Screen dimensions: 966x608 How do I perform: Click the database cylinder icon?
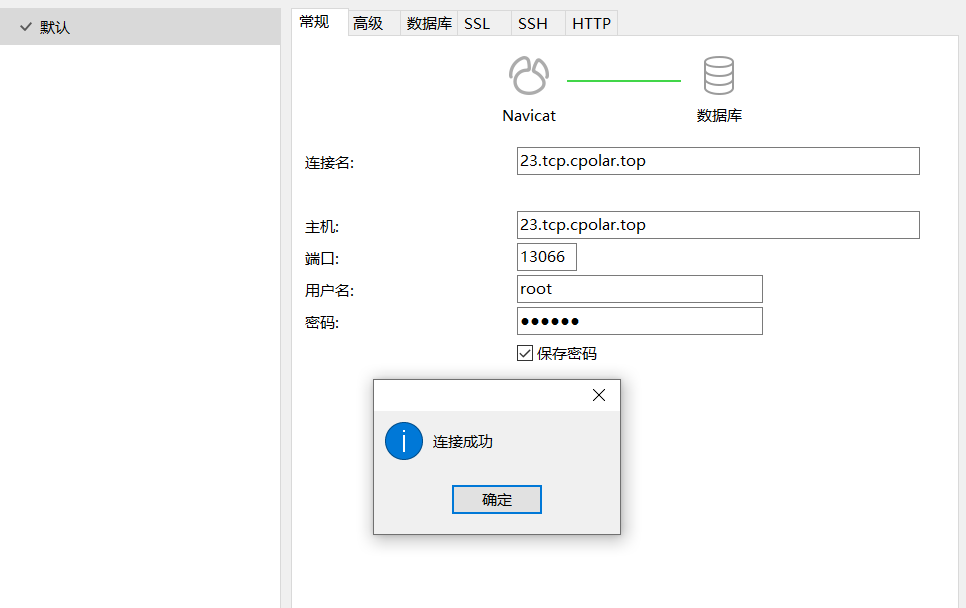coord(718,75)
